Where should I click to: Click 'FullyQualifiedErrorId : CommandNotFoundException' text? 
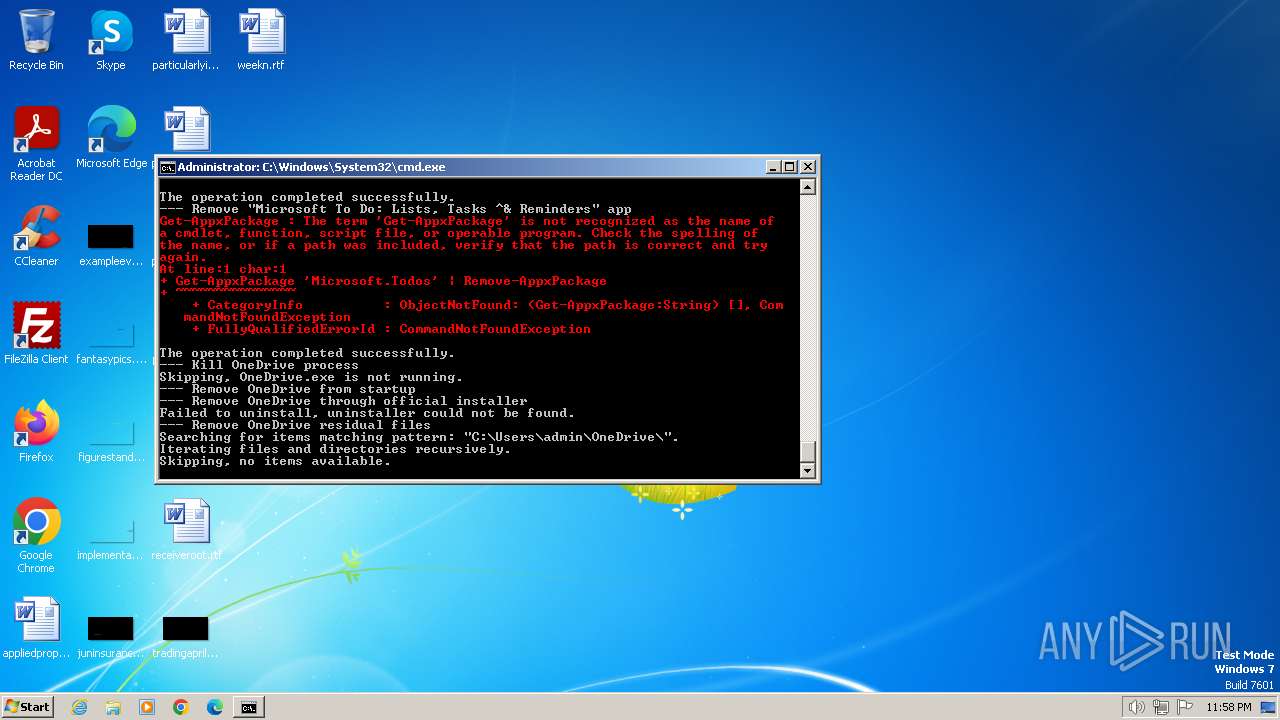click(399, 329)
